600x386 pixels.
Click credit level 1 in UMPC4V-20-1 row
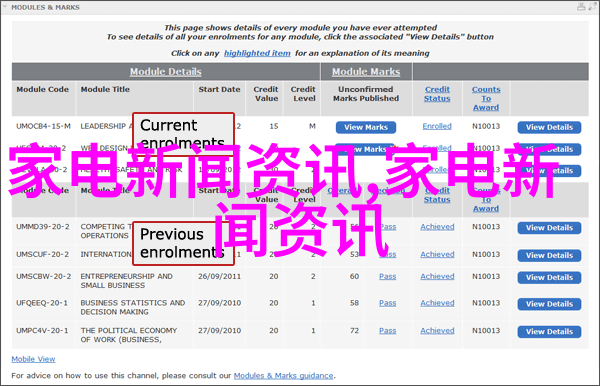point(313,331)
